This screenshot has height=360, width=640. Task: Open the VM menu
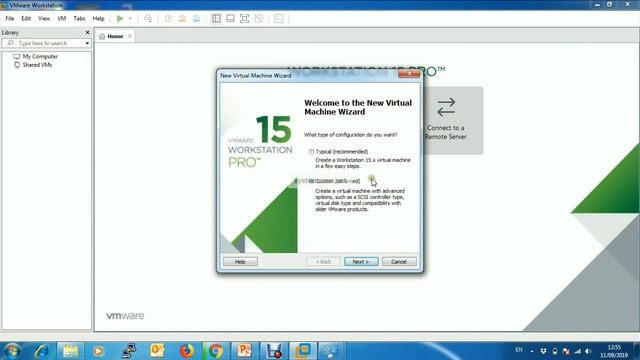[x=62, y=18]
